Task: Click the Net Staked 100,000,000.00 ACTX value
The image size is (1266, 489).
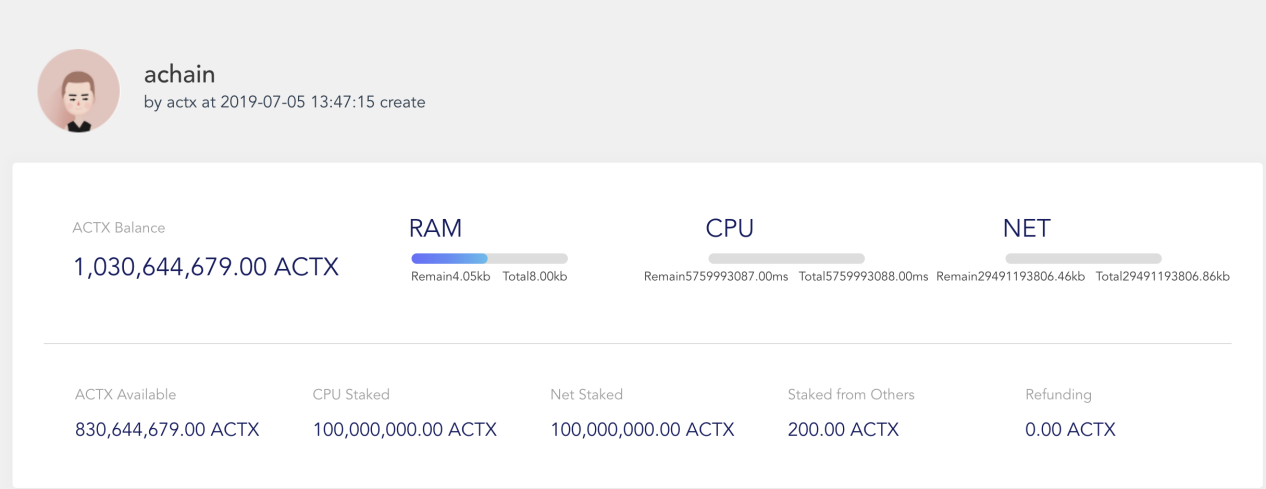Action: pyautogui.click(x=642, y=430)
